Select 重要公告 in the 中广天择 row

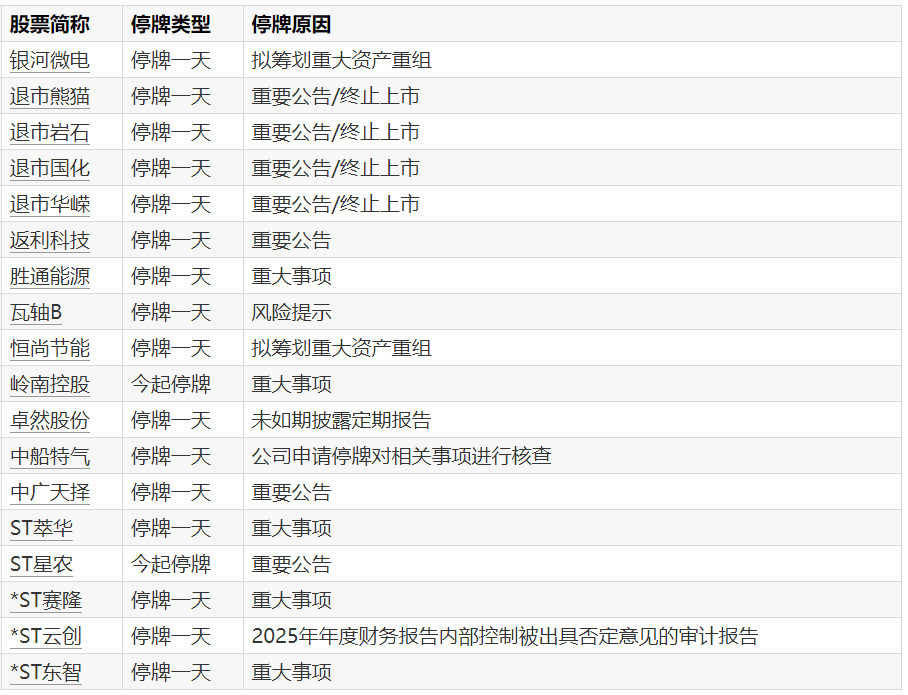[291, 492]
